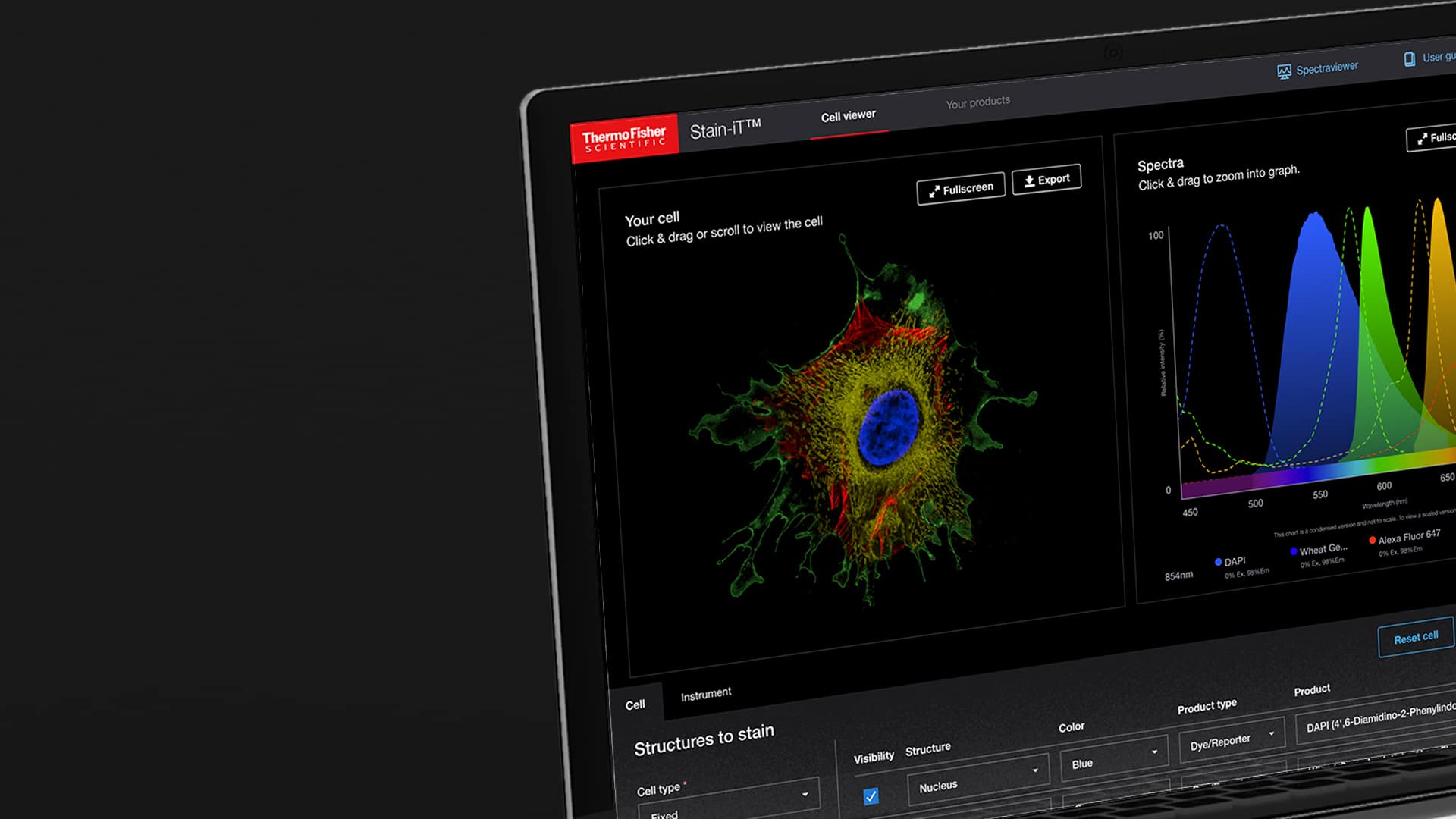Open Spectra panel fullscreen button

1432,138
